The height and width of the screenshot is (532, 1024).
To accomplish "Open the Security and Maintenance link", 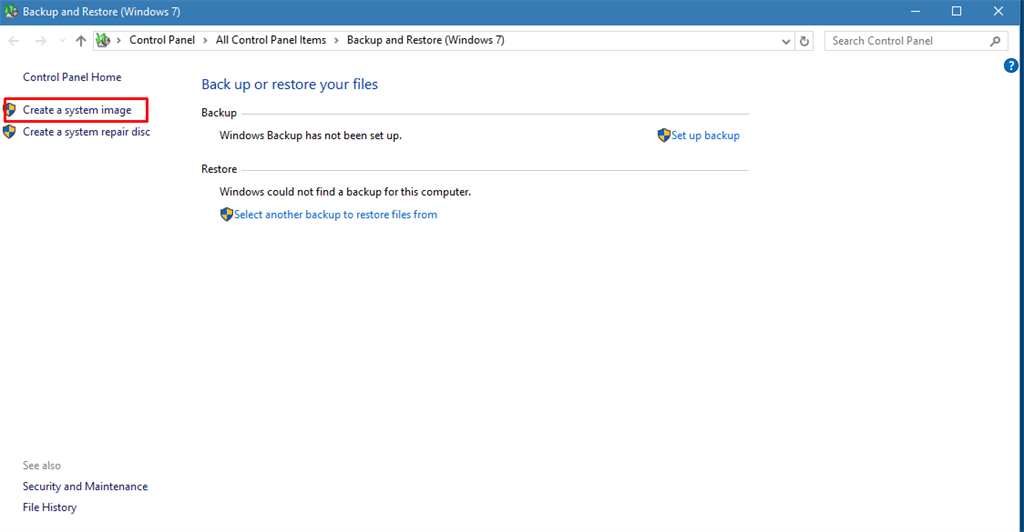I will pyautogui.click(x=85, y=486).
